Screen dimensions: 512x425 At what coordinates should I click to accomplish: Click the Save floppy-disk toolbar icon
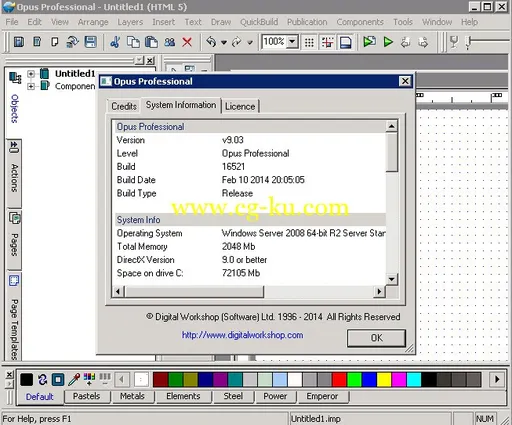coord(90,42)
